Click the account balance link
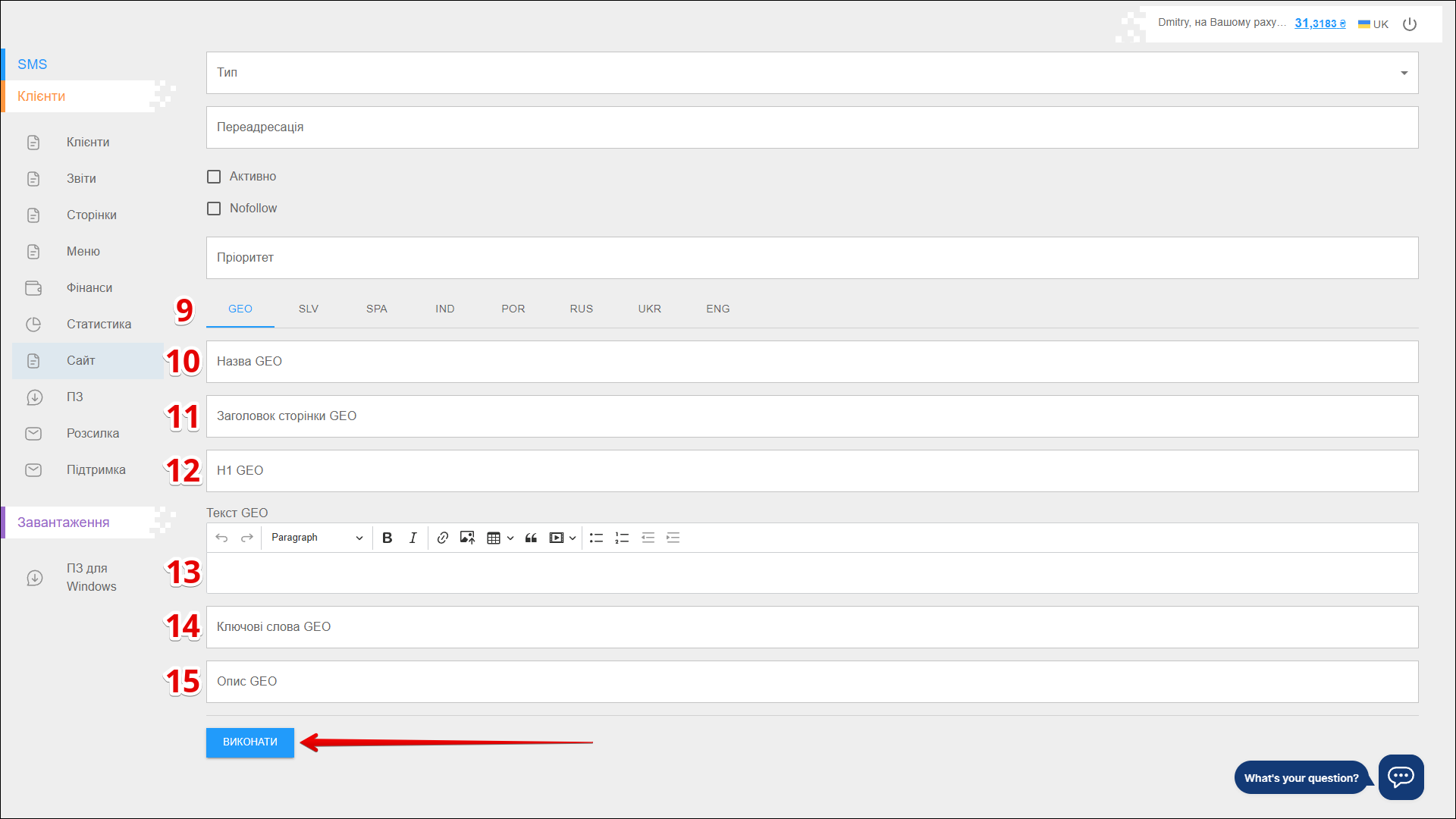1456x819 pixels. [x=1319, y=24]
